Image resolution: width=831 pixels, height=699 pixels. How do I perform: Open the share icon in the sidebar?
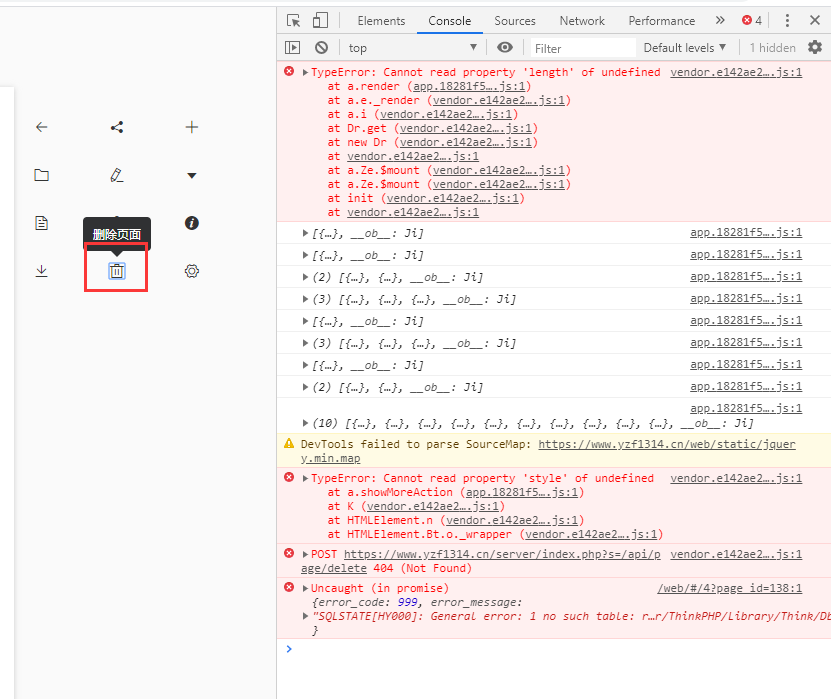click(116, 127)
